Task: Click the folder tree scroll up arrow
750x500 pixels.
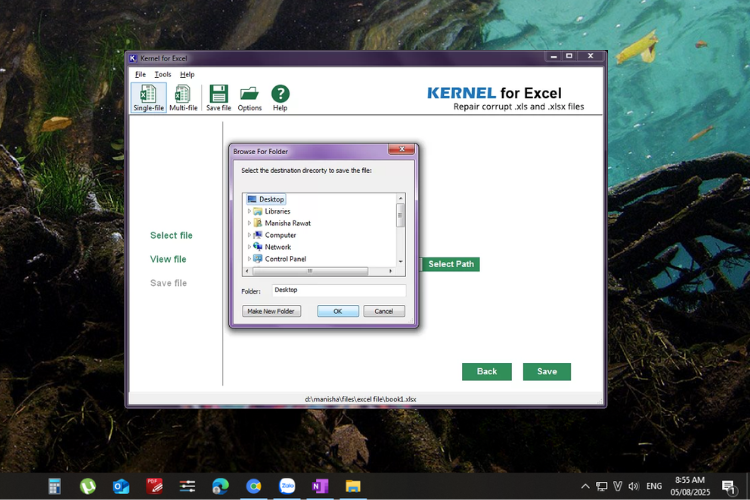Action: pyautogui.click(x=401, y=198)
